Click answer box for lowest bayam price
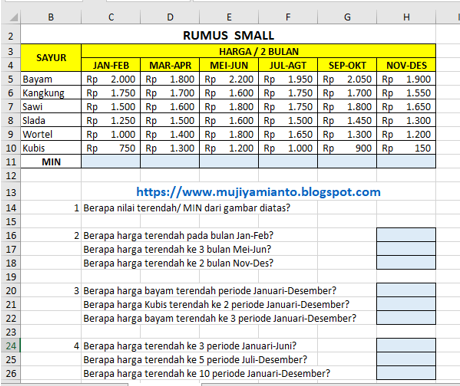The height and width of the screenshot is (386, 460). pyautogui.click(x=406, y=290)
